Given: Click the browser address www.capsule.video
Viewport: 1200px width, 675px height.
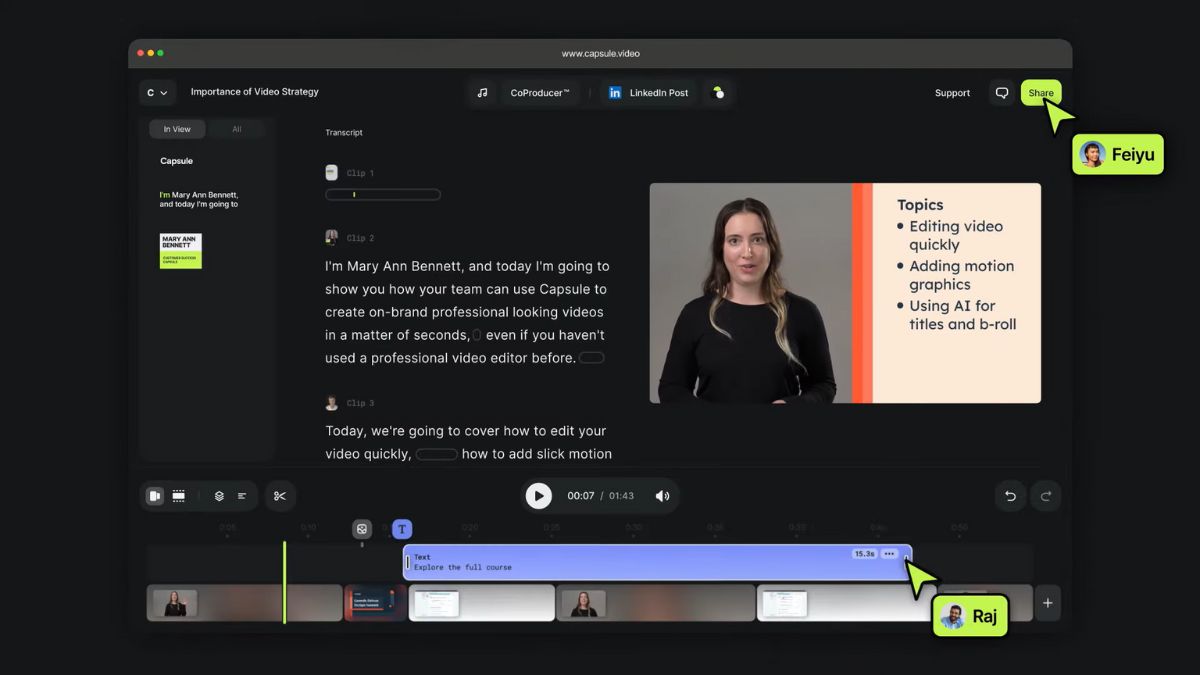Looking at the screenshot, I should coord(600,53).
